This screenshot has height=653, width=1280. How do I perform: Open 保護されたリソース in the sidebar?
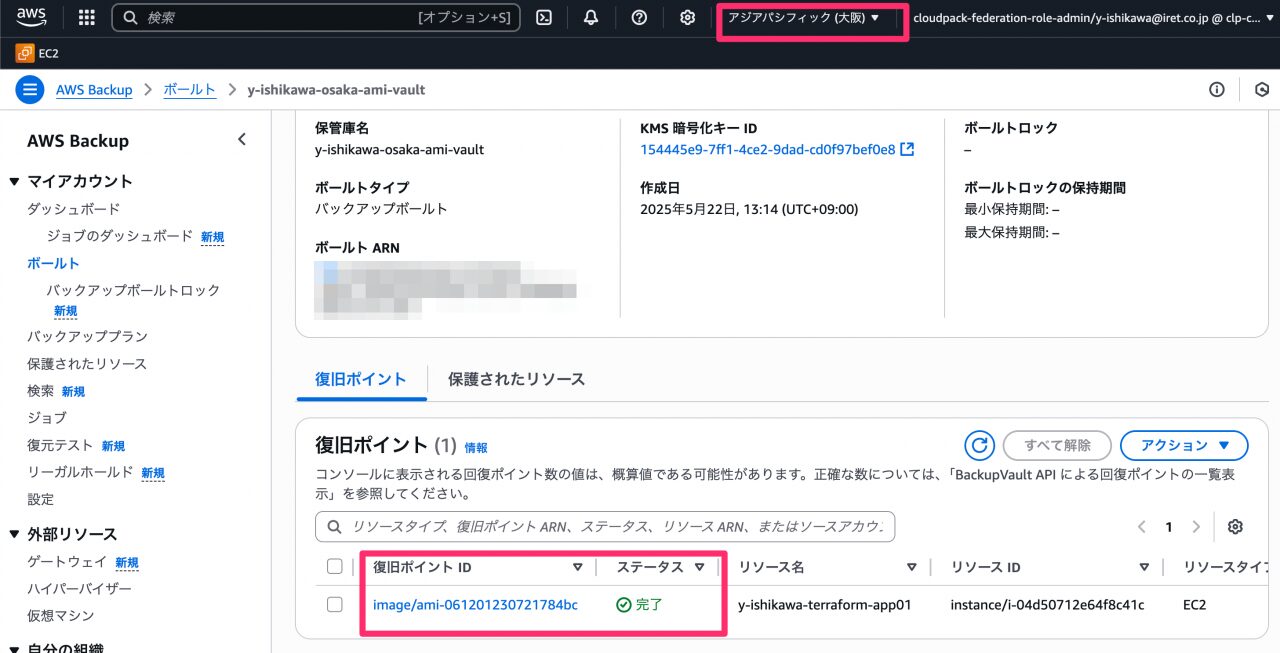[87, 364]
